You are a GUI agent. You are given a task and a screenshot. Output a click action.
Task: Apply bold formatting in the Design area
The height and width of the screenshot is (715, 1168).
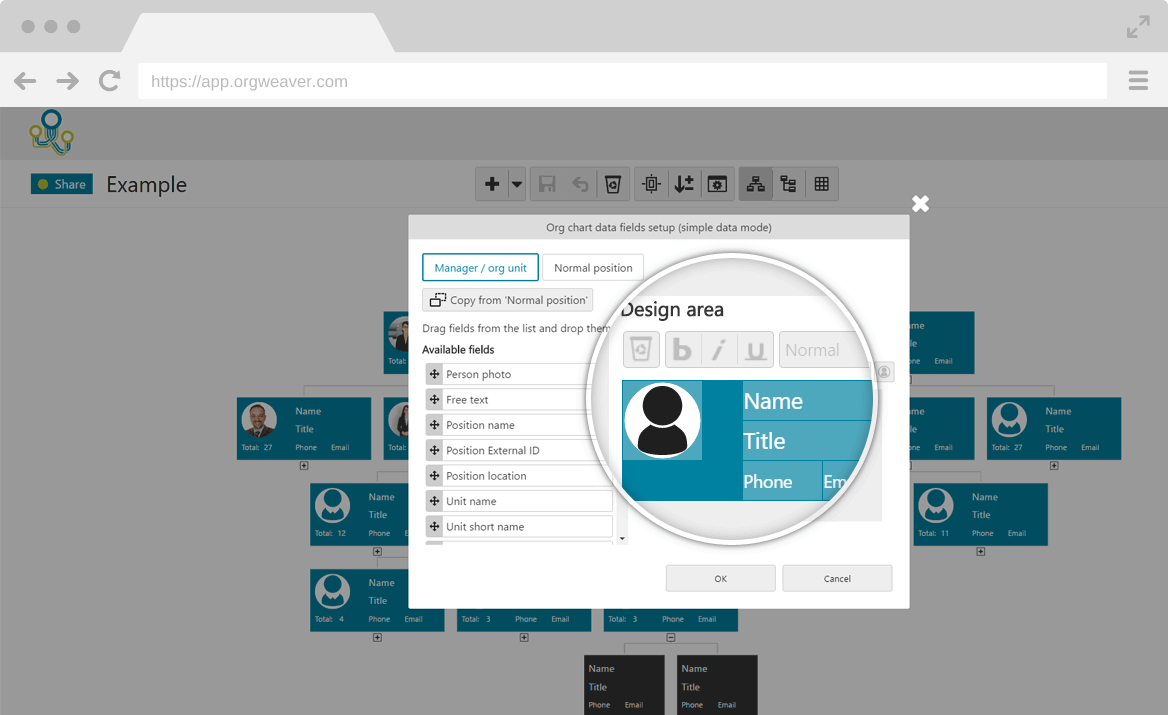tap(682, 349)
